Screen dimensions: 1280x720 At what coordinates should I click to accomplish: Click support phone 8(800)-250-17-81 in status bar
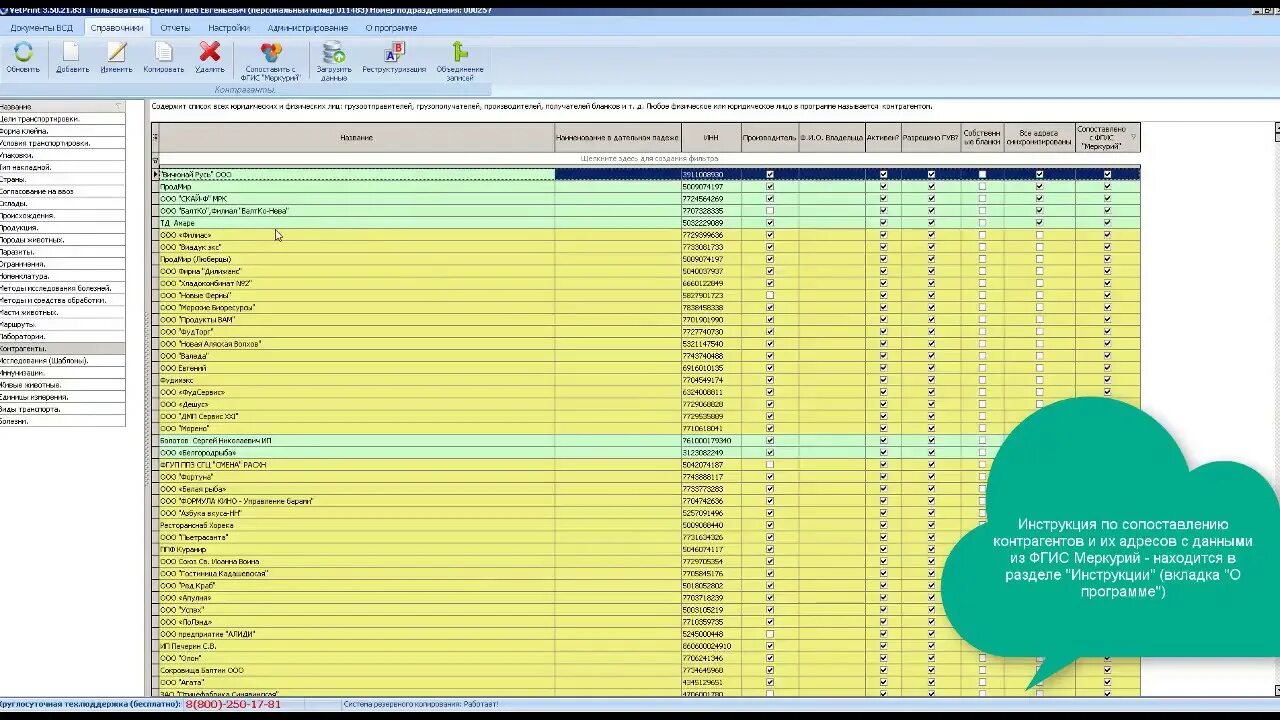(233, 704)
